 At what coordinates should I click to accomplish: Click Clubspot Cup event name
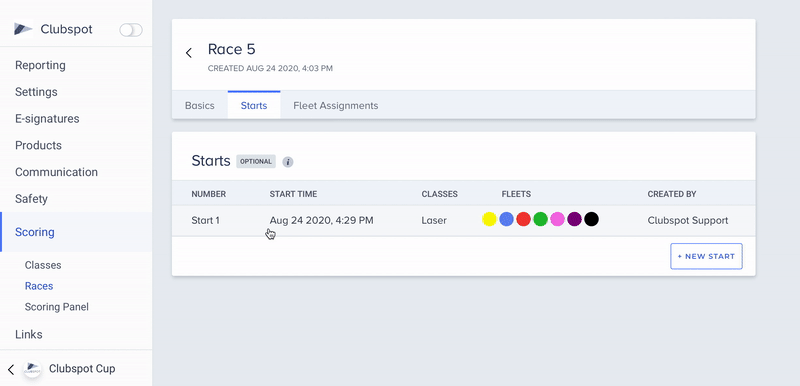click(x=82, y=369)
